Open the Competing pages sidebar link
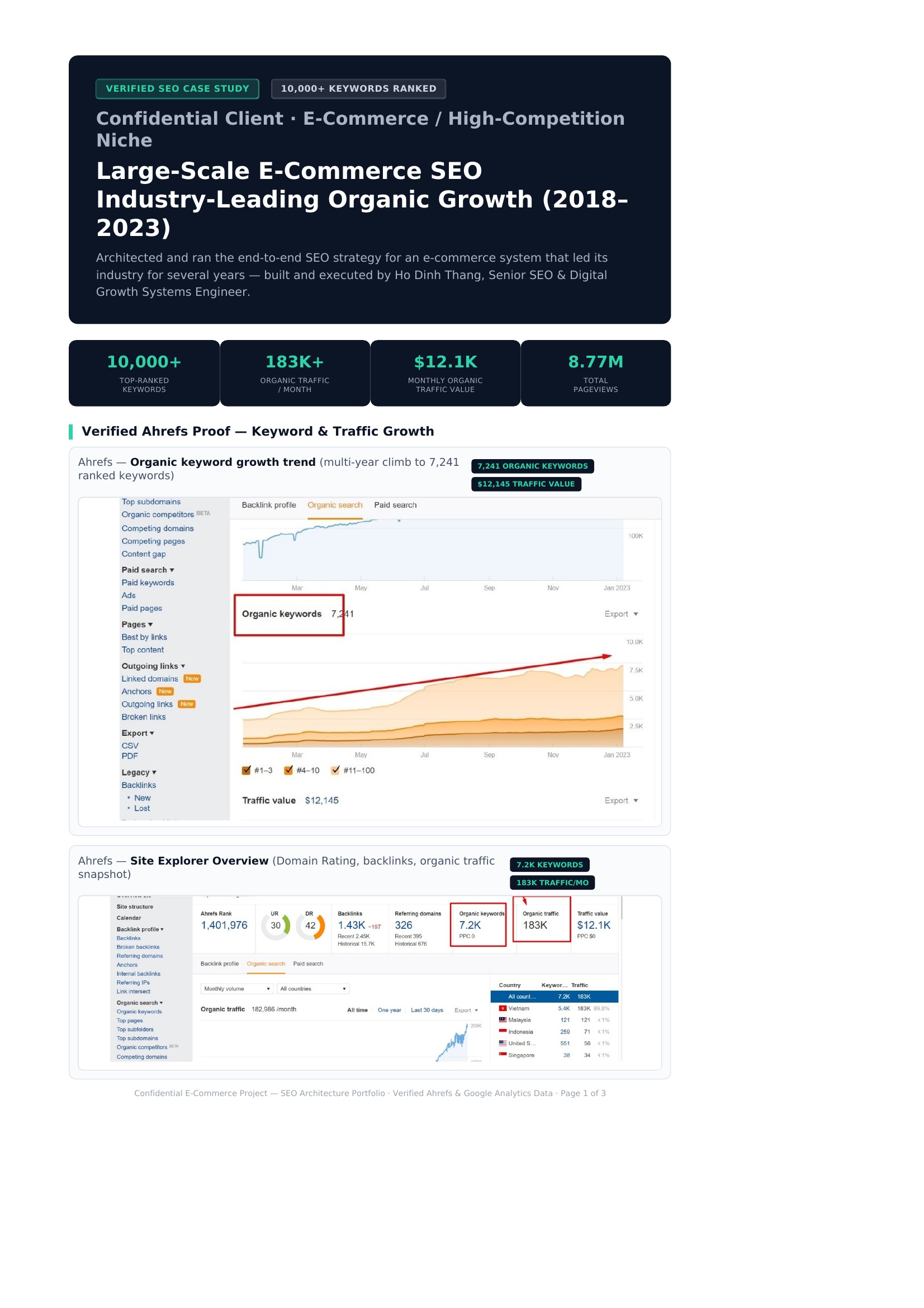The height and width of the screenshot is (1308, 924). 153,541
